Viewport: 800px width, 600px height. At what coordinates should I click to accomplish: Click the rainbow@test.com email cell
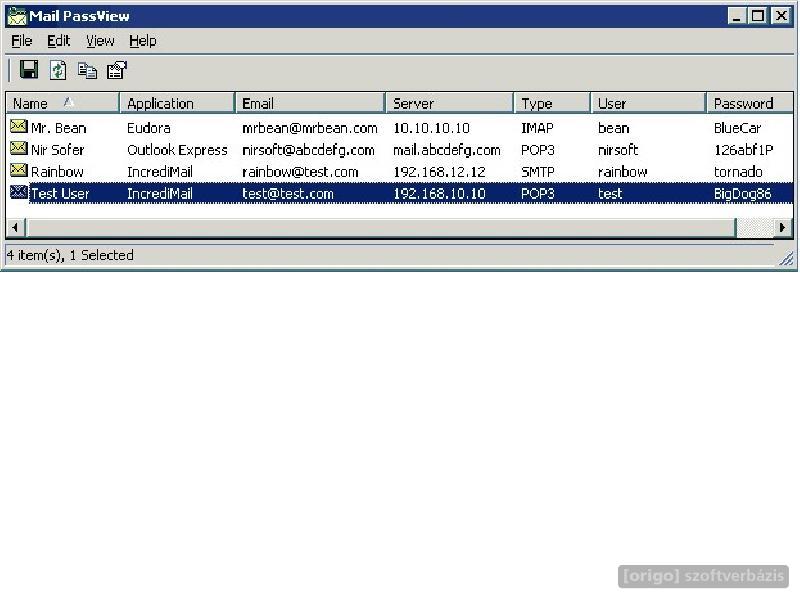click(x=300, y=172)
